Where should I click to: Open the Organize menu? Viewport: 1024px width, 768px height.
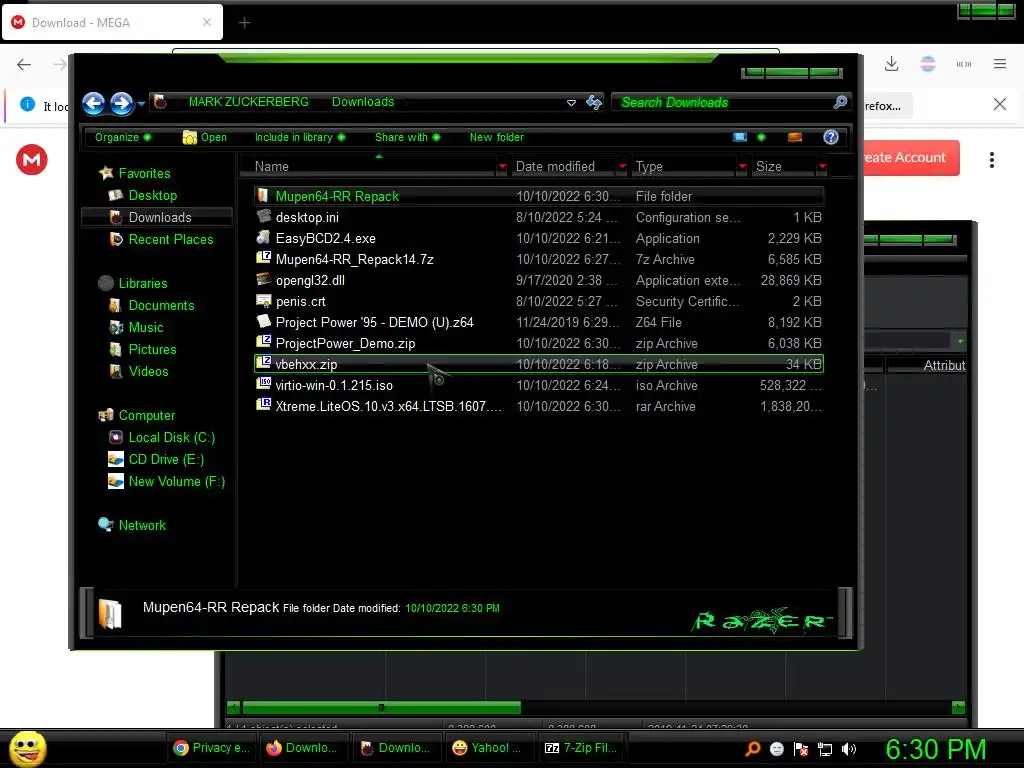[x=123, y=137]
